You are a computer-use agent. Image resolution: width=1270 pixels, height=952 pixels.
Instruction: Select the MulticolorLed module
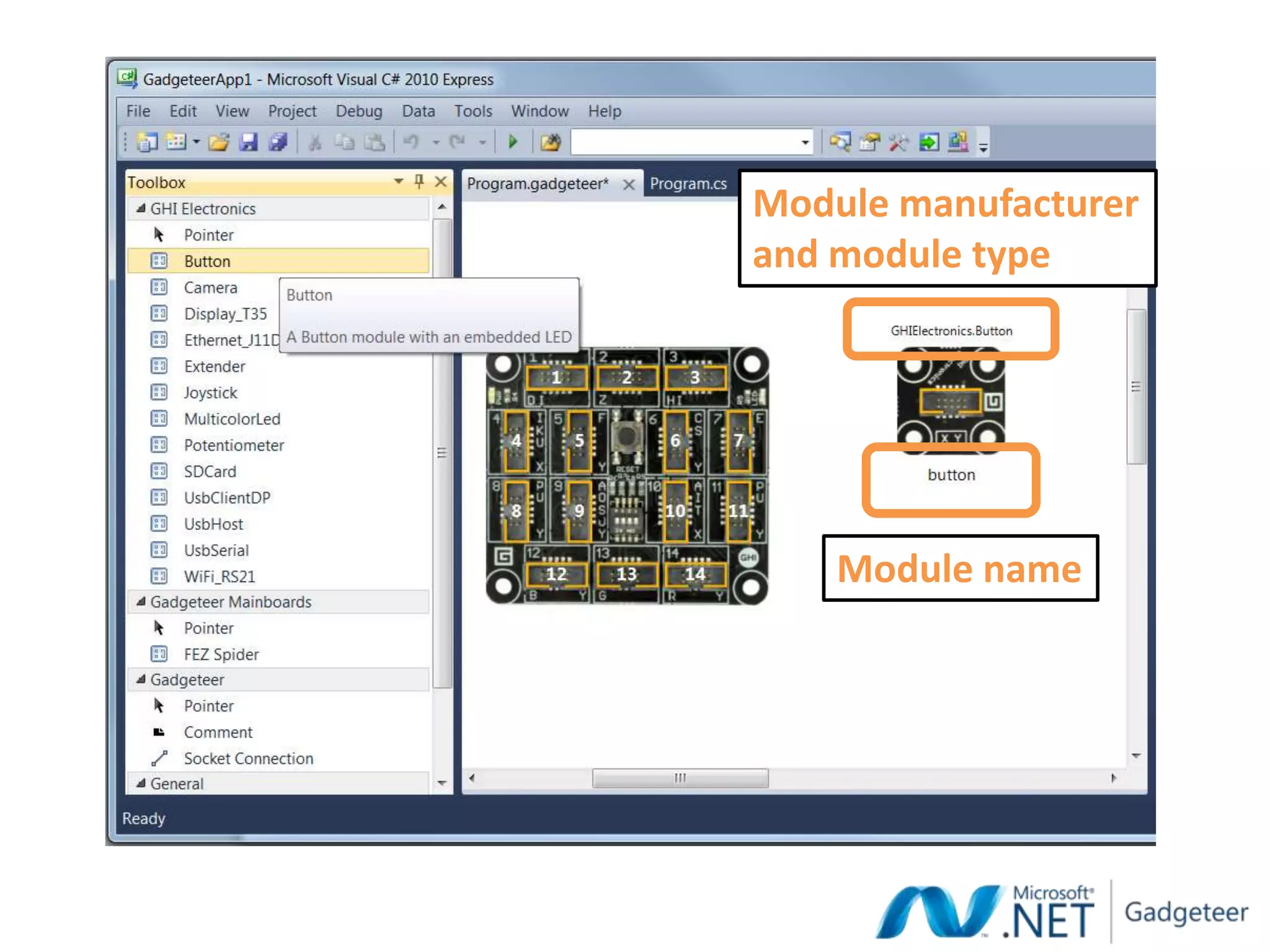click(277, 419)
